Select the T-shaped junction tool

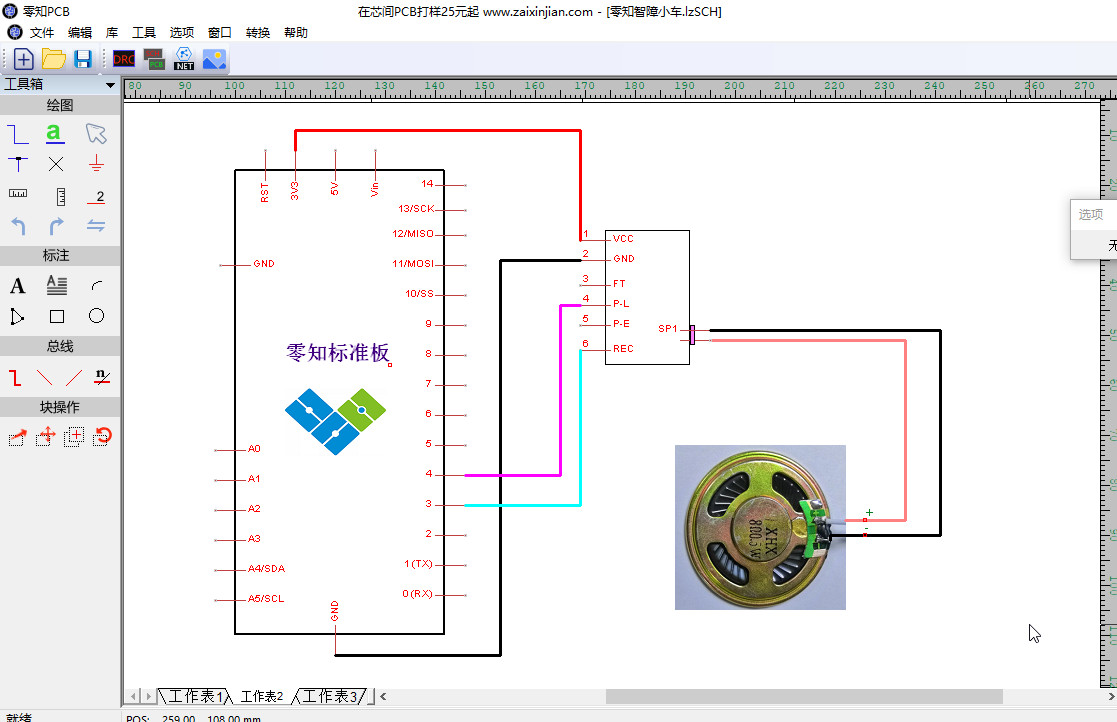pyautogui.click(x=18, y=164)
